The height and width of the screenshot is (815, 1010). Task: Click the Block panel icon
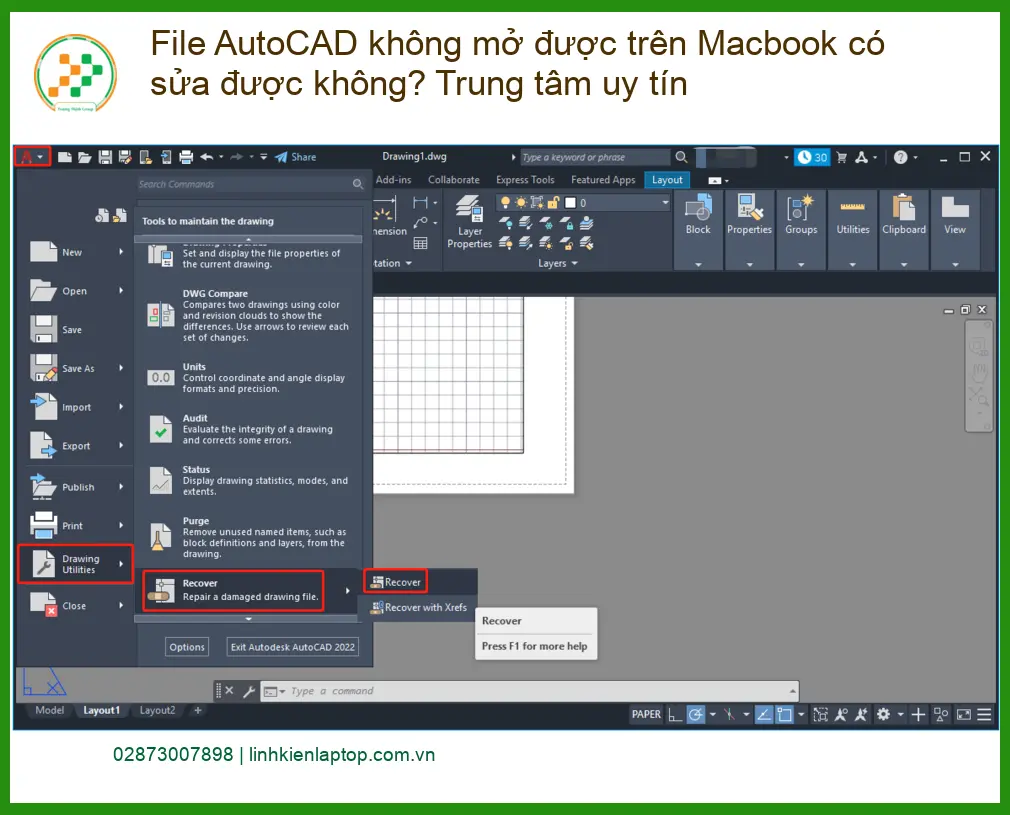(x=698, y=208)
